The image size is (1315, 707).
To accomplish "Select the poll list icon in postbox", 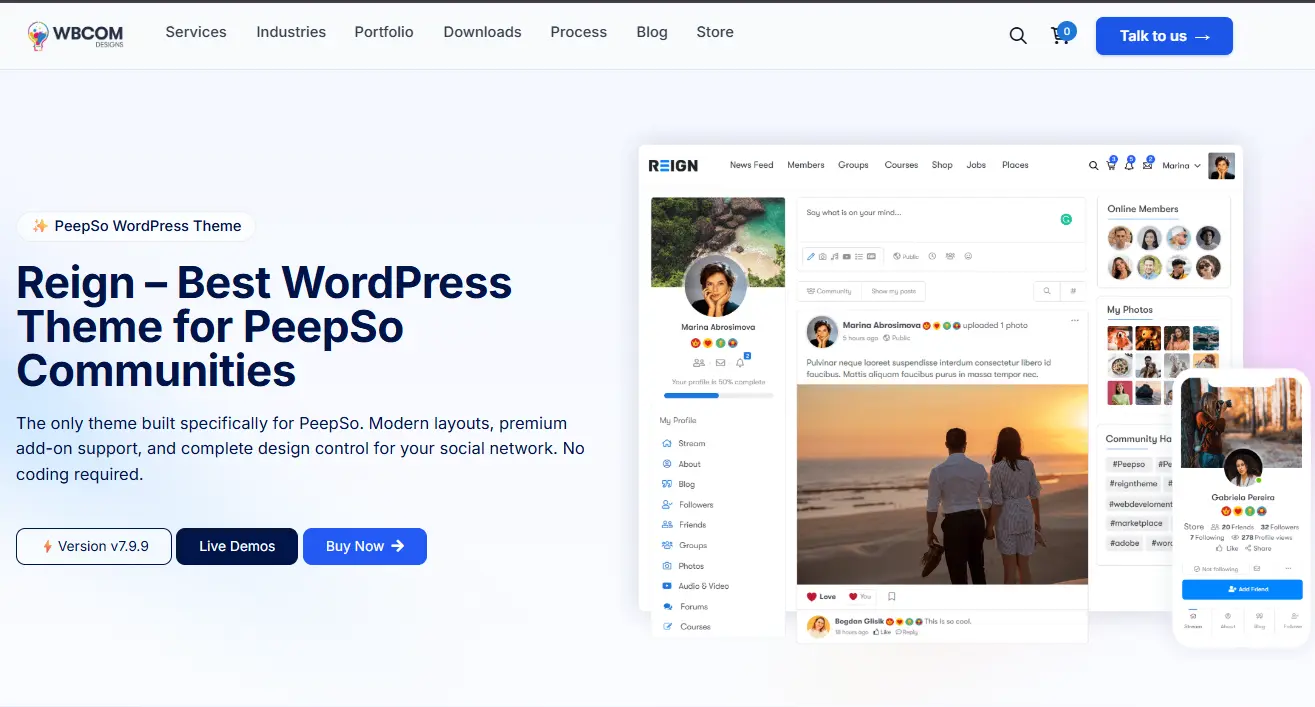I will pos(858,256).
